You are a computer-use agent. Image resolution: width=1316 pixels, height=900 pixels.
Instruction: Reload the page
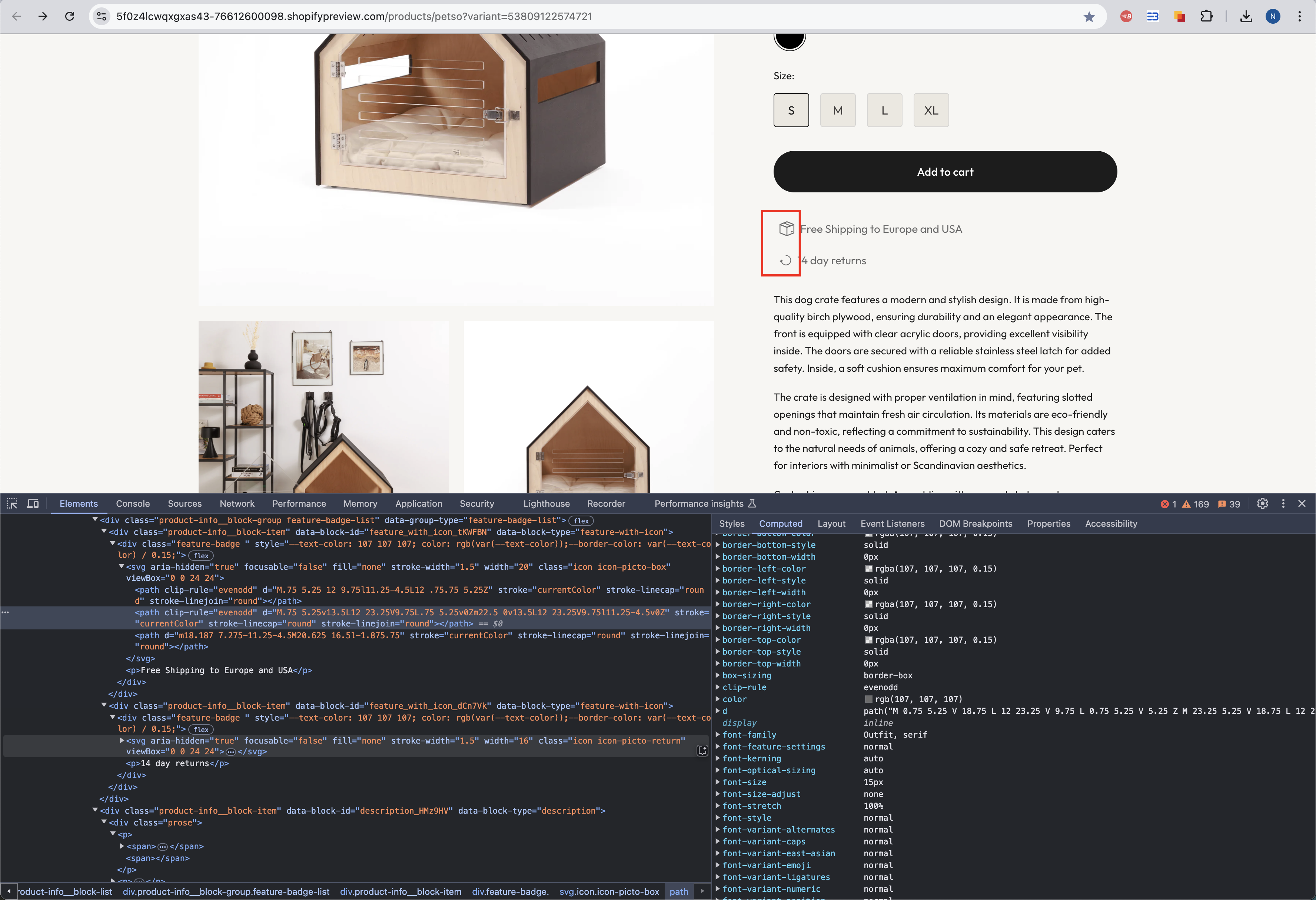point(70,16)
